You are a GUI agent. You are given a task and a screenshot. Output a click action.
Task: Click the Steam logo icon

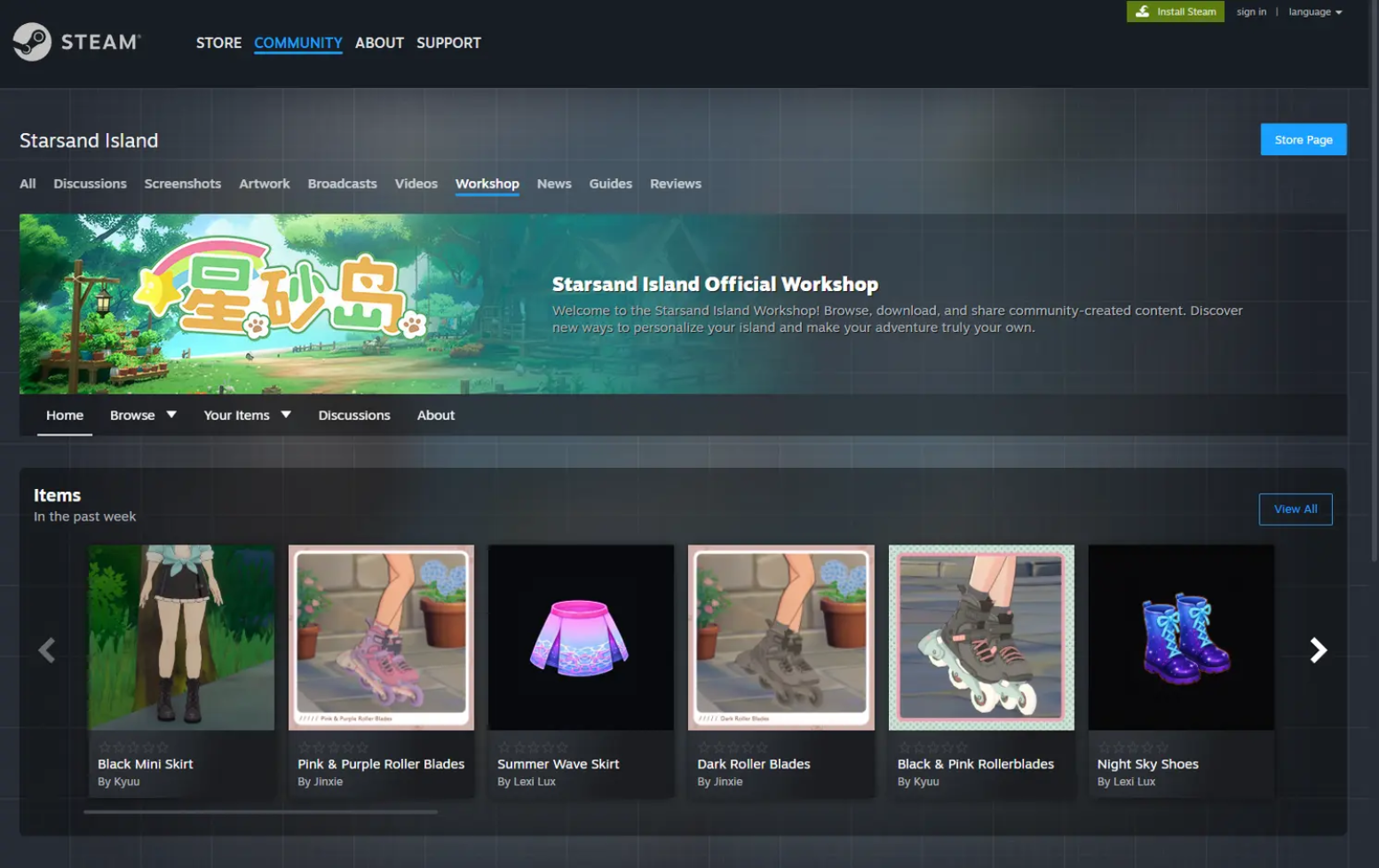32,42
